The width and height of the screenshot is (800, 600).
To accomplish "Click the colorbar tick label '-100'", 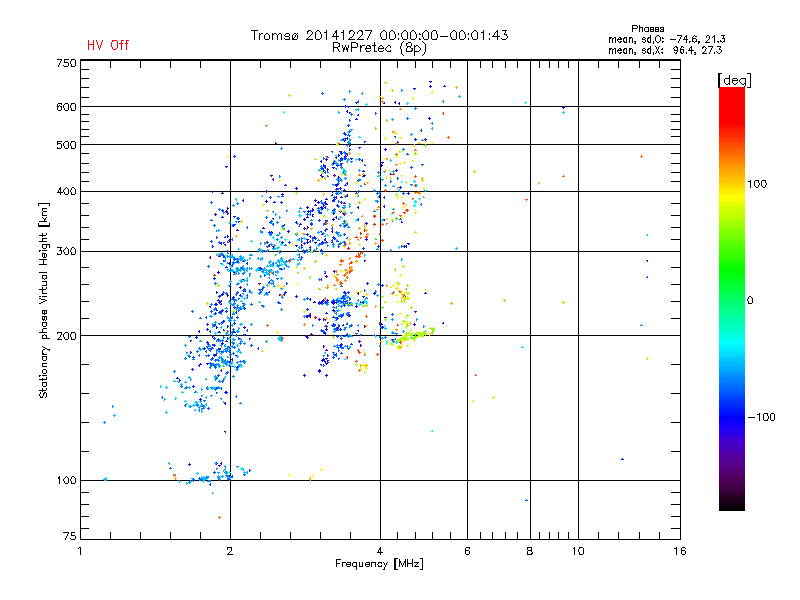I will coord(762,417).
